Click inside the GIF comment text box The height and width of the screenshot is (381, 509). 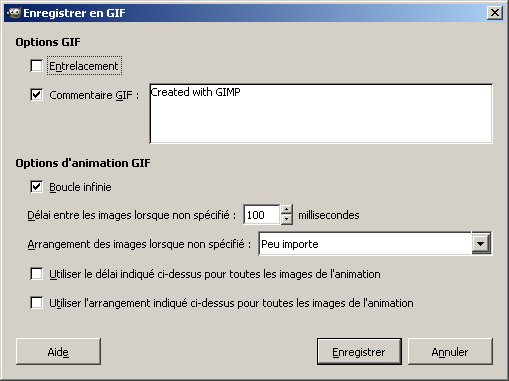[321, 114]
